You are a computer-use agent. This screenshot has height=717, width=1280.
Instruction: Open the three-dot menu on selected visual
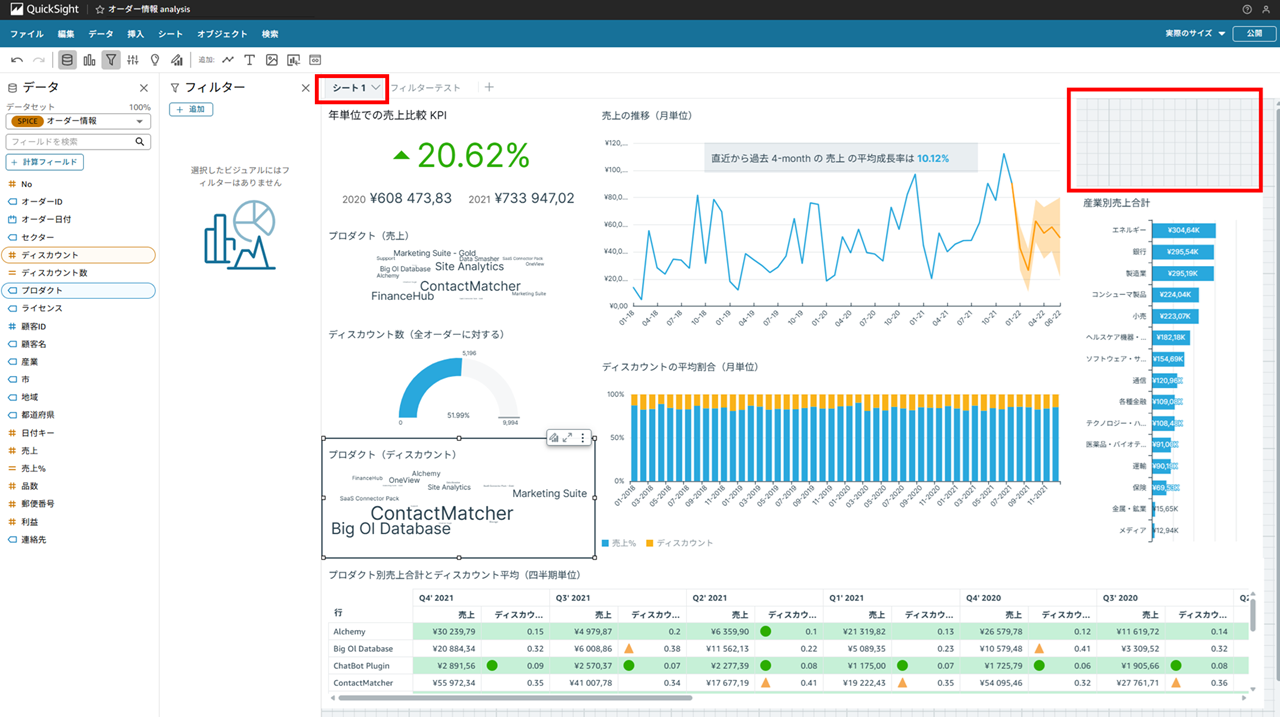(583, 437)
